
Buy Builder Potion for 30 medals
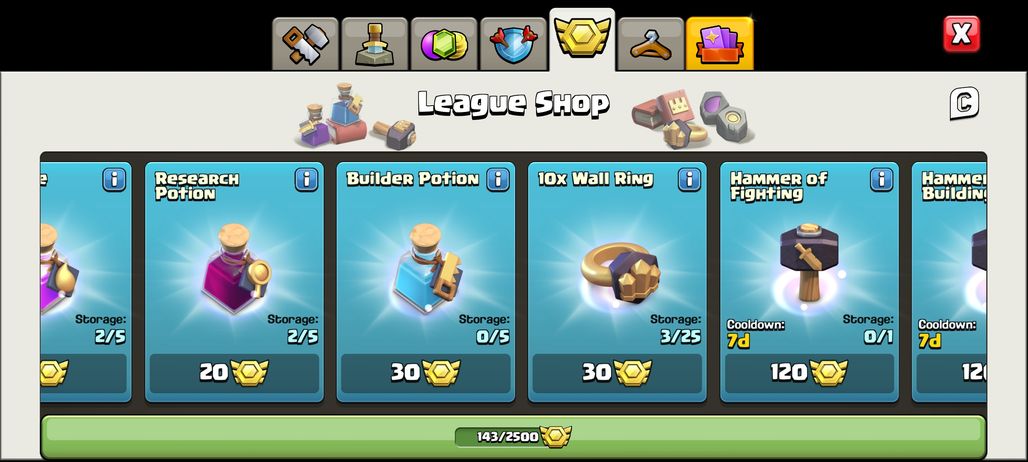425,373
